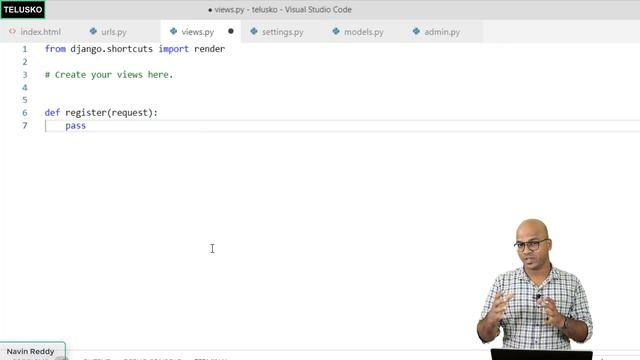
Task: Click line number 1 in the gutter
Action: [x=25, y=49]
